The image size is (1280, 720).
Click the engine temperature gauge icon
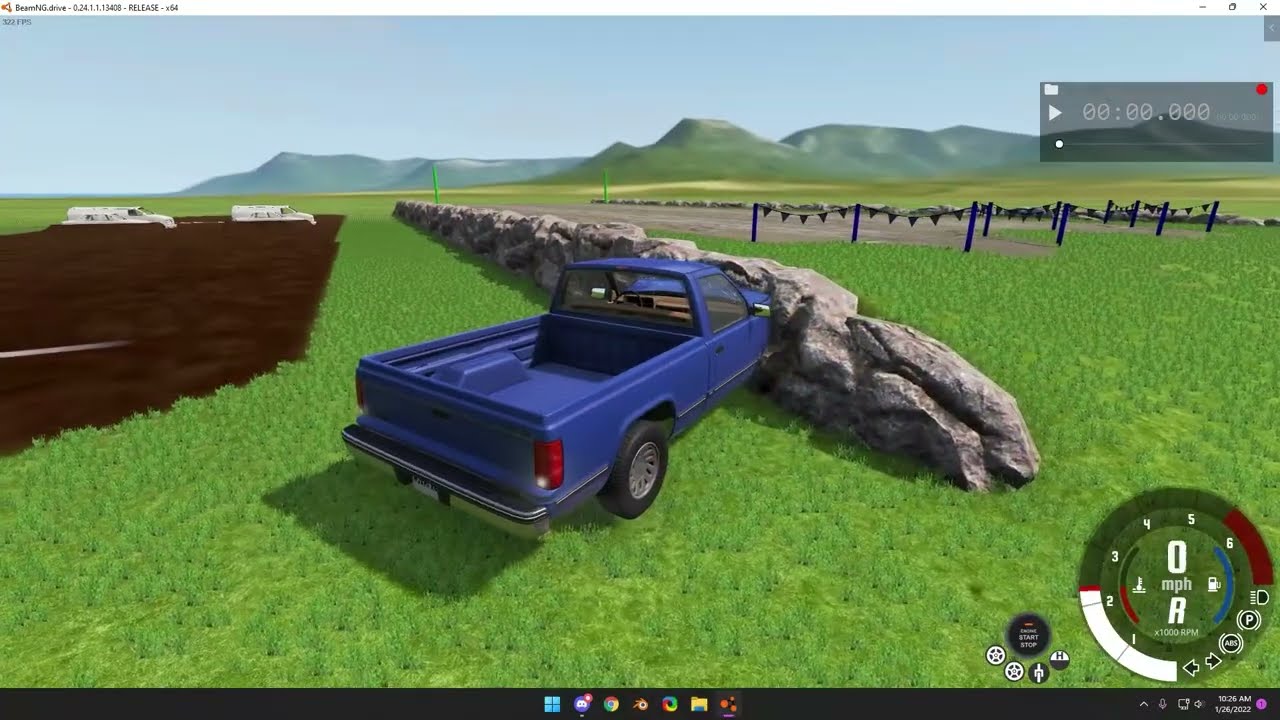[1139, 584]
